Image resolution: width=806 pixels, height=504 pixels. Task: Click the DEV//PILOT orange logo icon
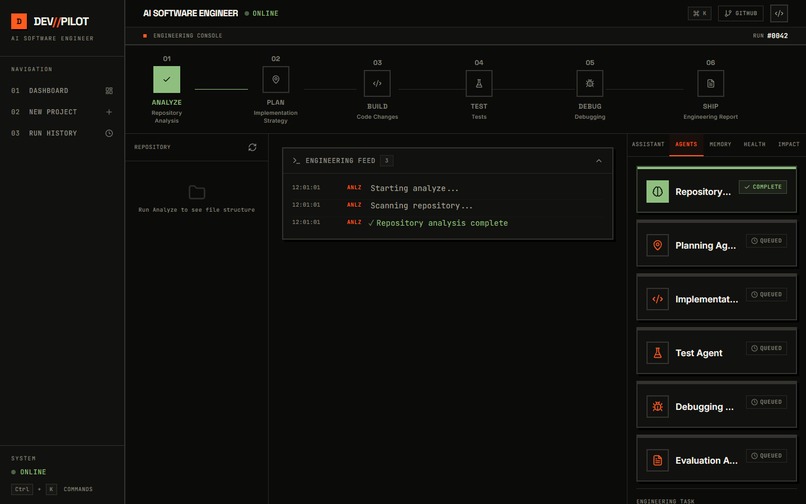pyautogui.click(x=19, y=21)
